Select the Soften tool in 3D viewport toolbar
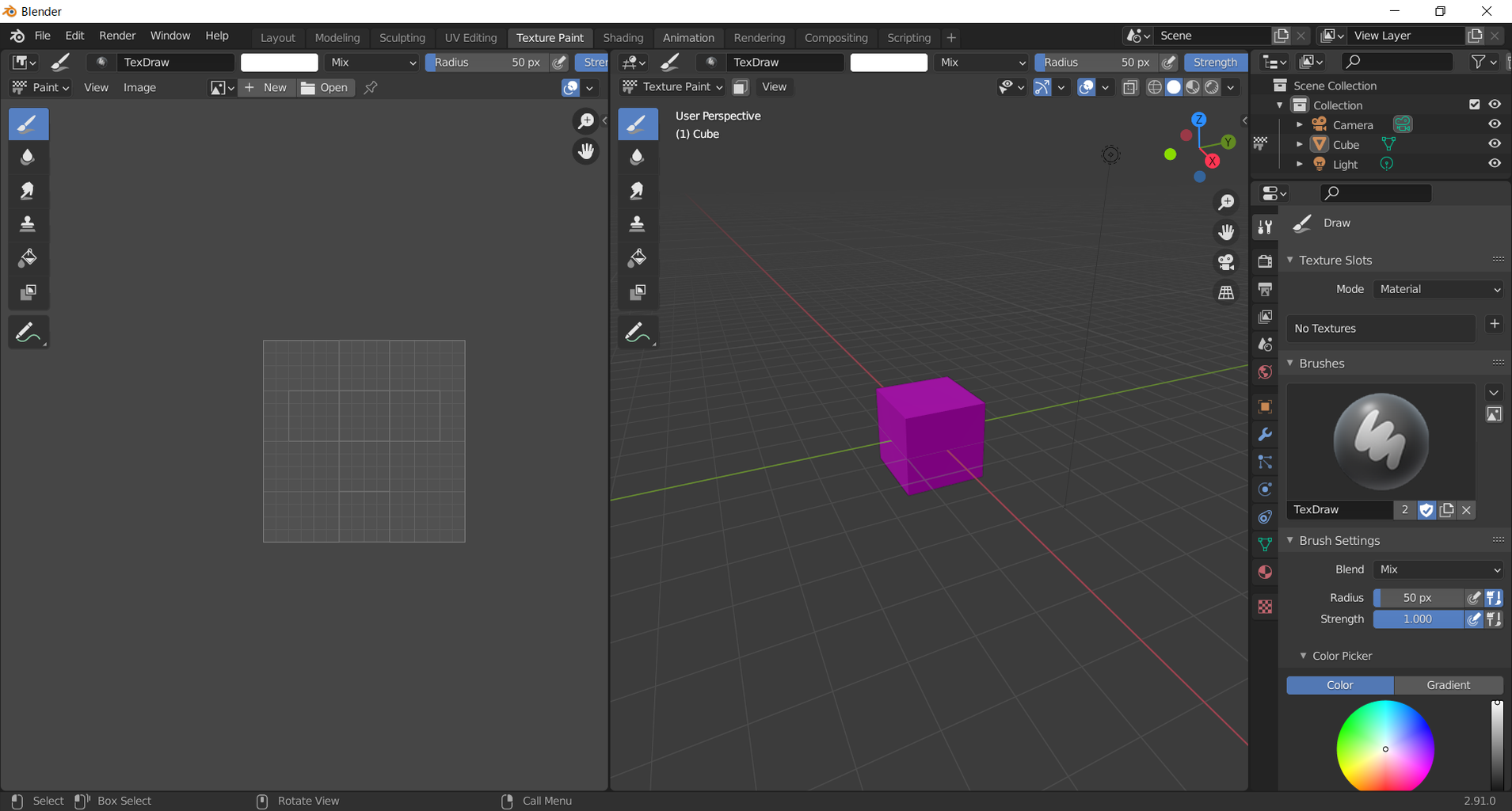The height and width of the screenshot is (811, 1512). (x=637, y=157)
